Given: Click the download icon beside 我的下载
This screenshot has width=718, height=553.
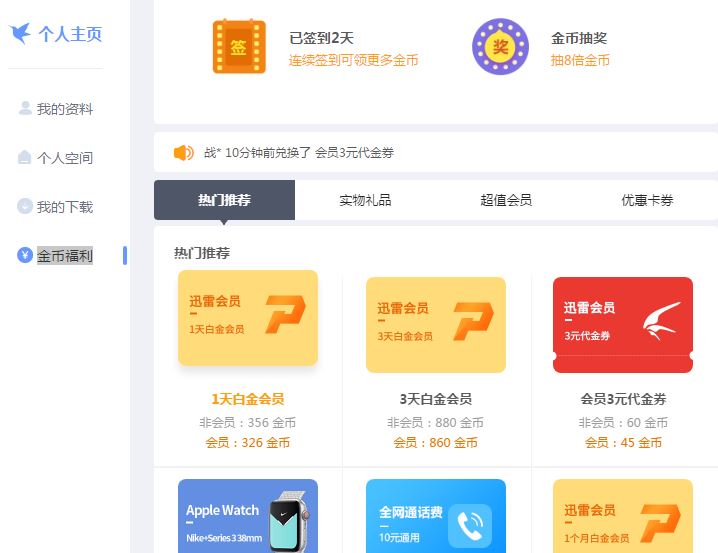Looking at the screenshot, I should pos(25,206).
